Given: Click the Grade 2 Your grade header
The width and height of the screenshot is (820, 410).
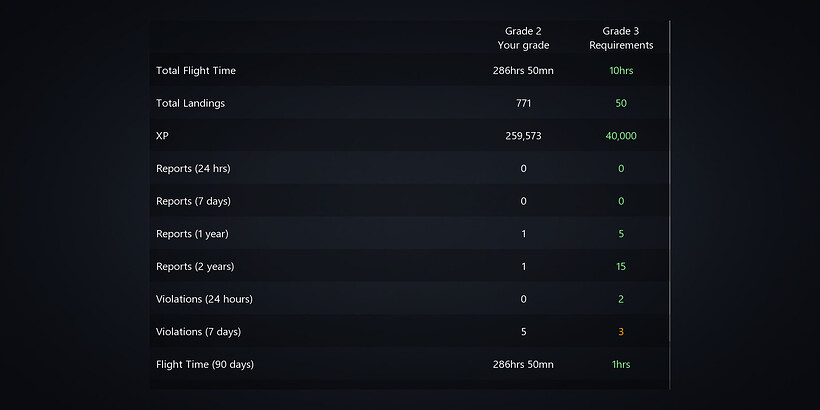Looking at the screenshot, I should [x=523, y=38].
